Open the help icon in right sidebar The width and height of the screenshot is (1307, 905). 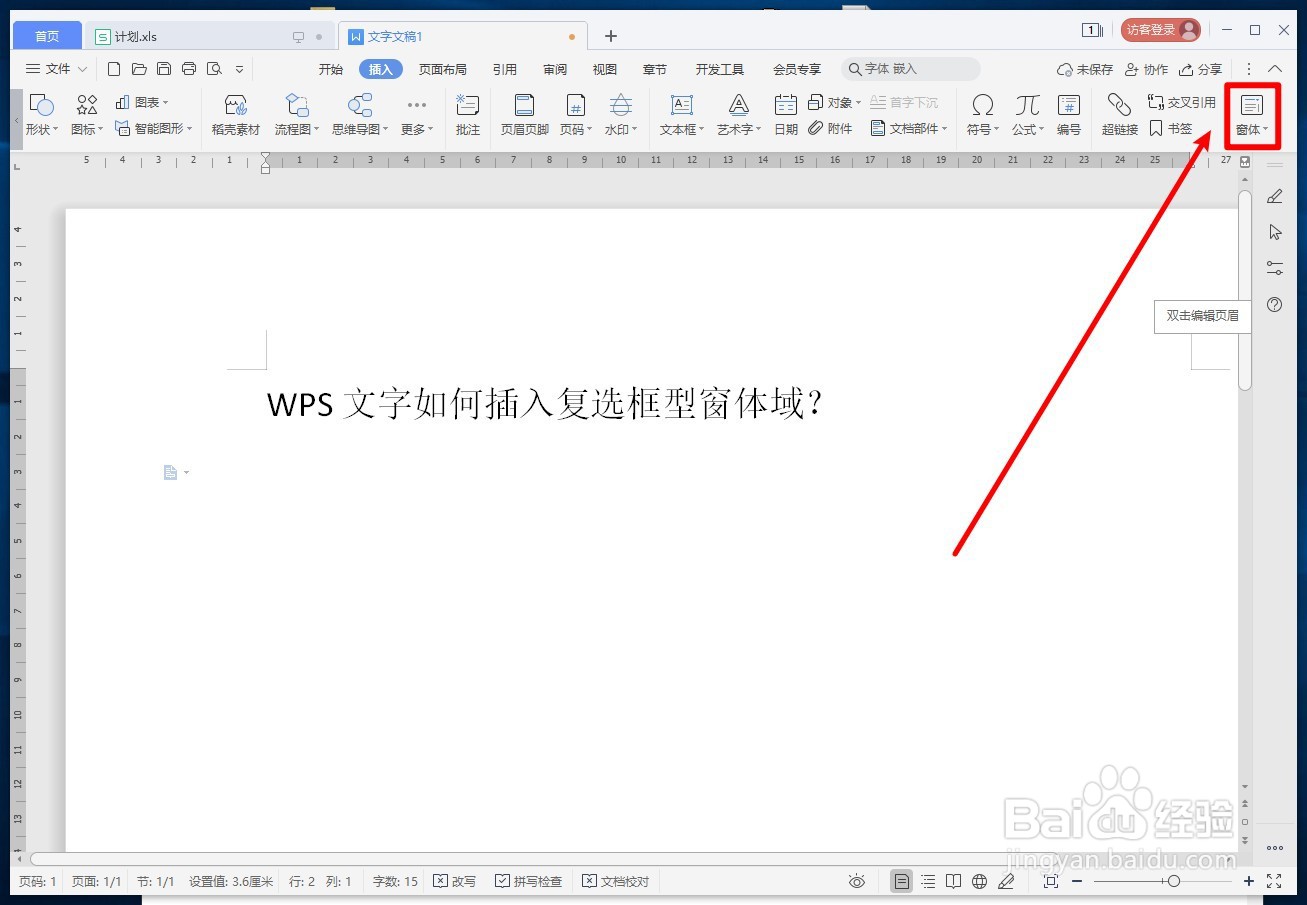tap(1275, 305)
